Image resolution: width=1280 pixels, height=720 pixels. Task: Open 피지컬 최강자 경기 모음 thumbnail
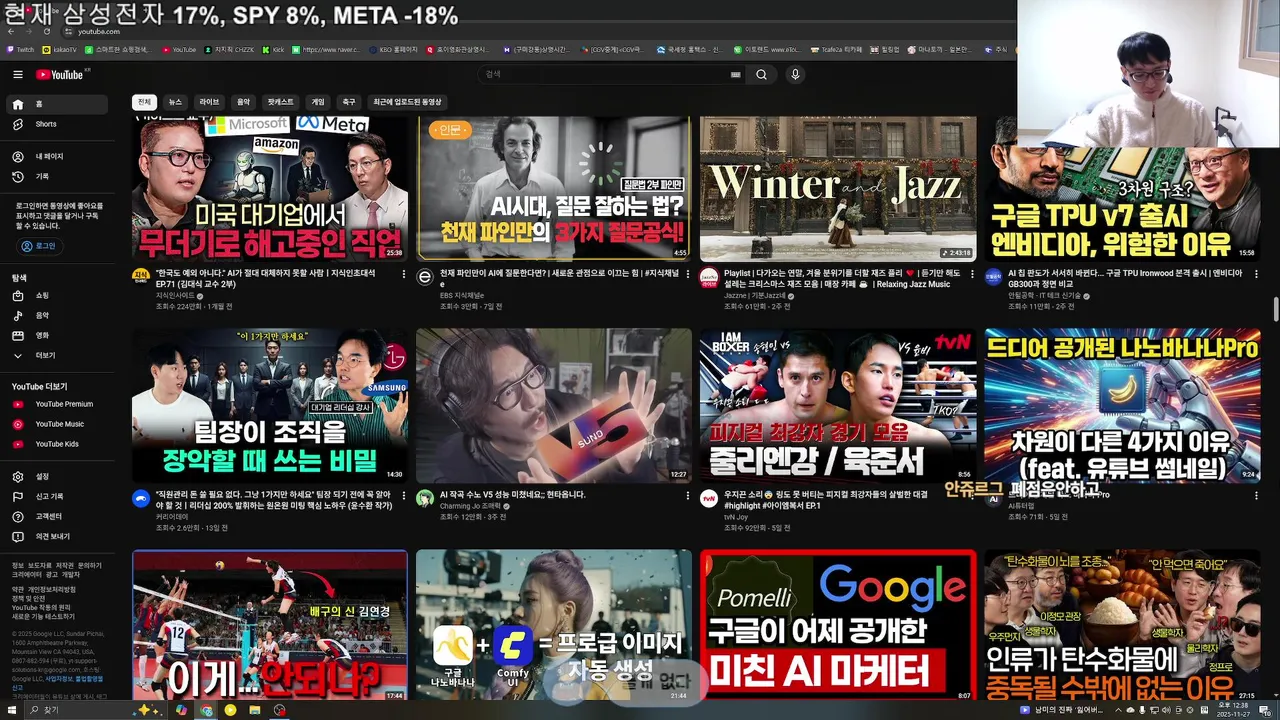[838, 406]
